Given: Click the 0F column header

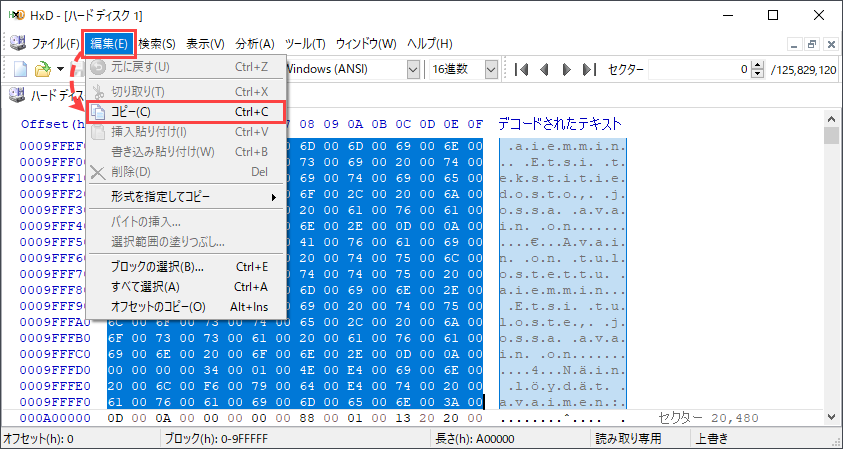Looking at the screenshot, I should (475, 124).
